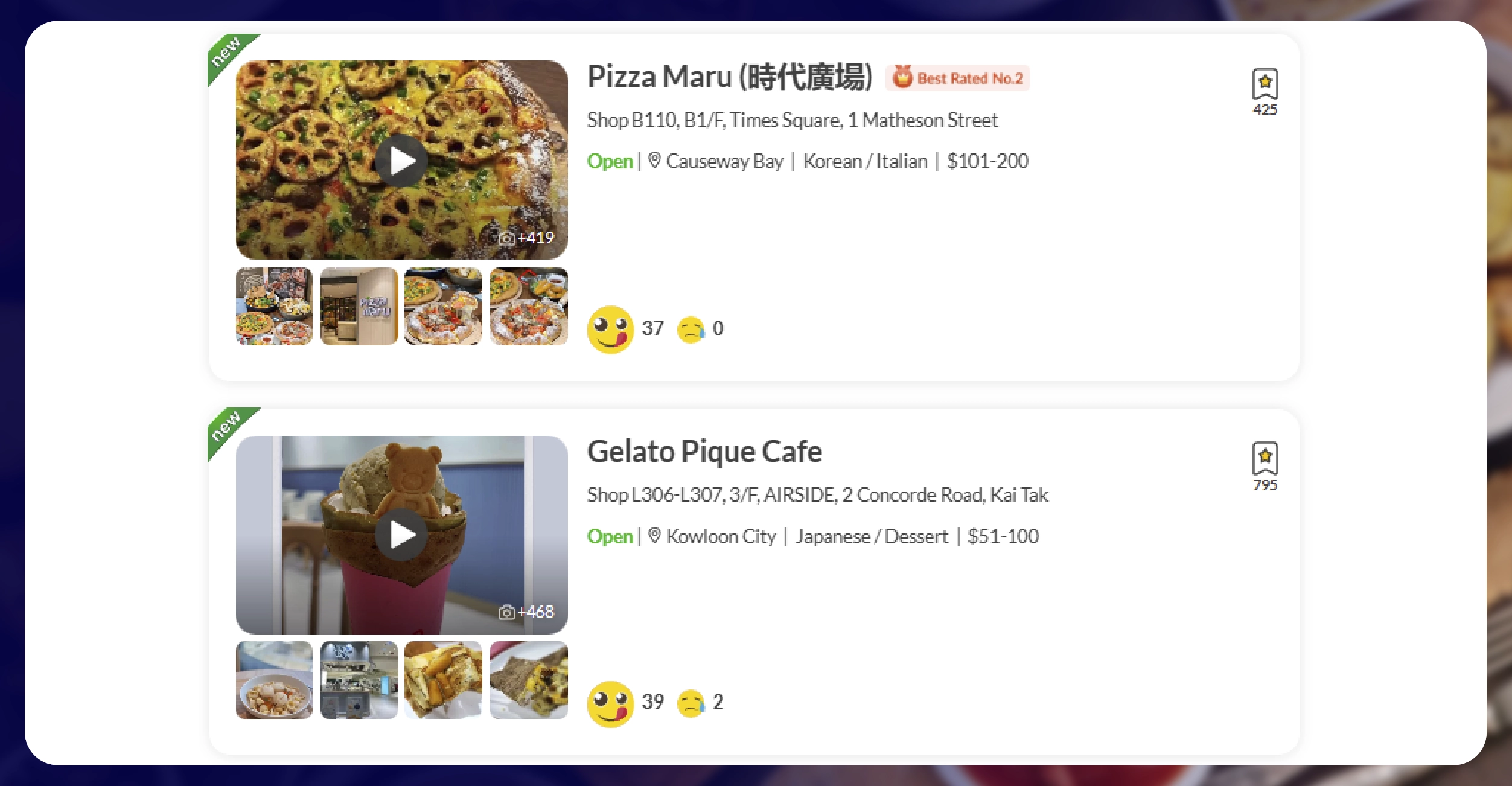1512x786 pixels.
Task: Filter by Korean / Italian cuisine
Action: (865, 162)
